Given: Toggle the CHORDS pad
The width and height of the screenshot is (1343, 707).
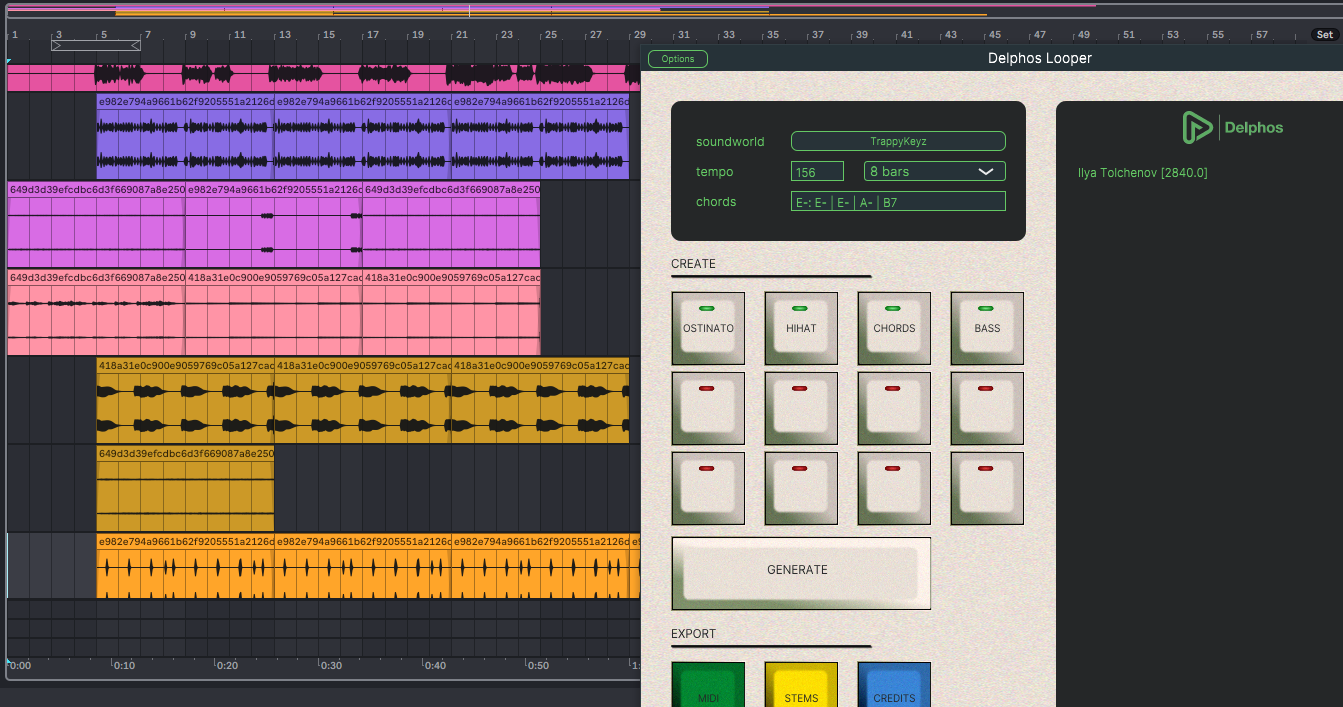Looking at the screenshot, I should click(893, 328).
